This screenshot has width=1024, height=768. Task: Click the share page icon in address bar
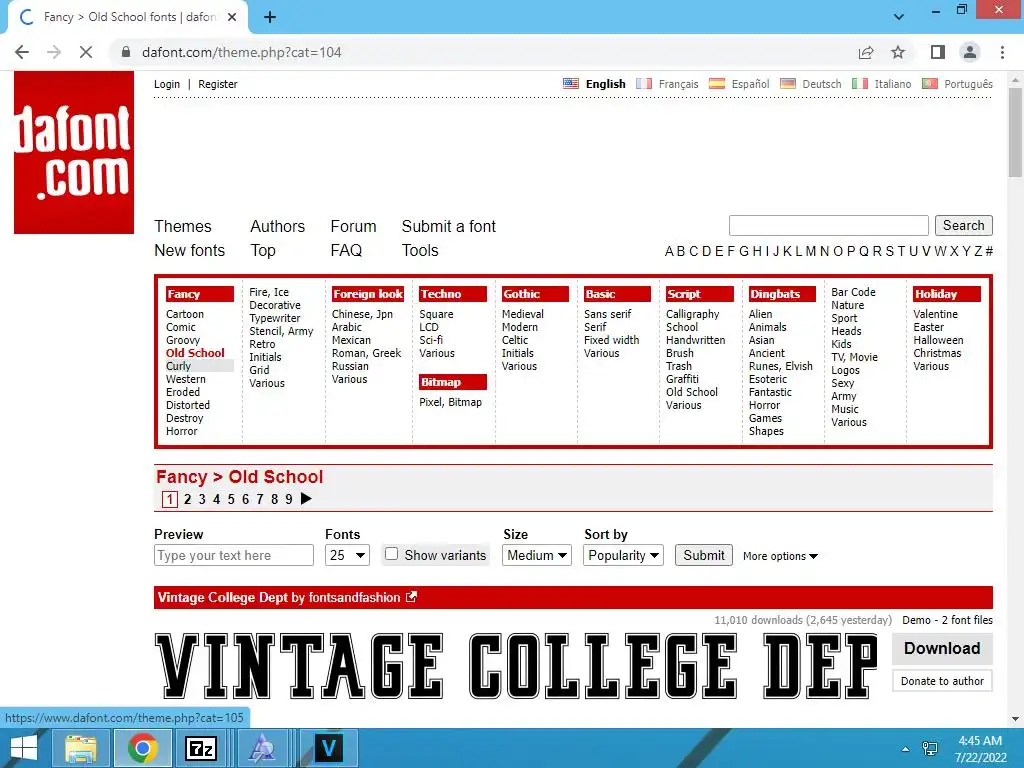(x=866, y=52)
